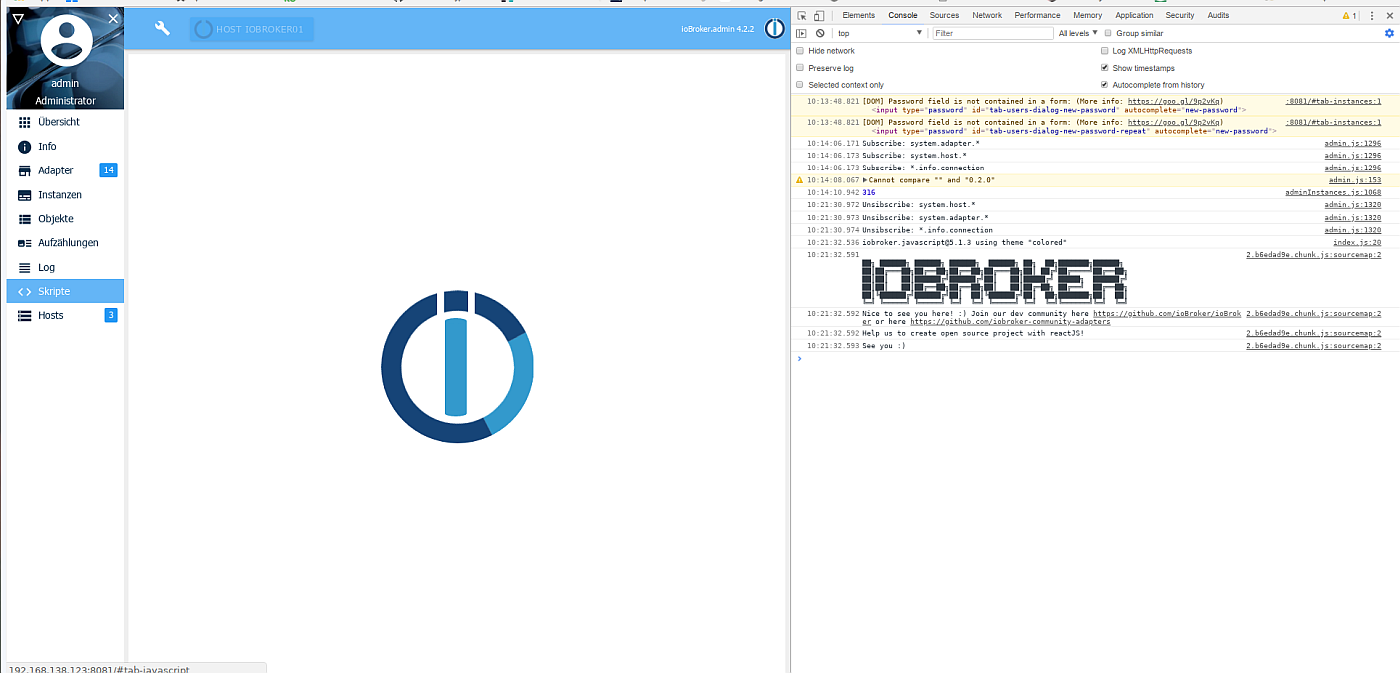Click the Instanzen icon

point(25,194)
